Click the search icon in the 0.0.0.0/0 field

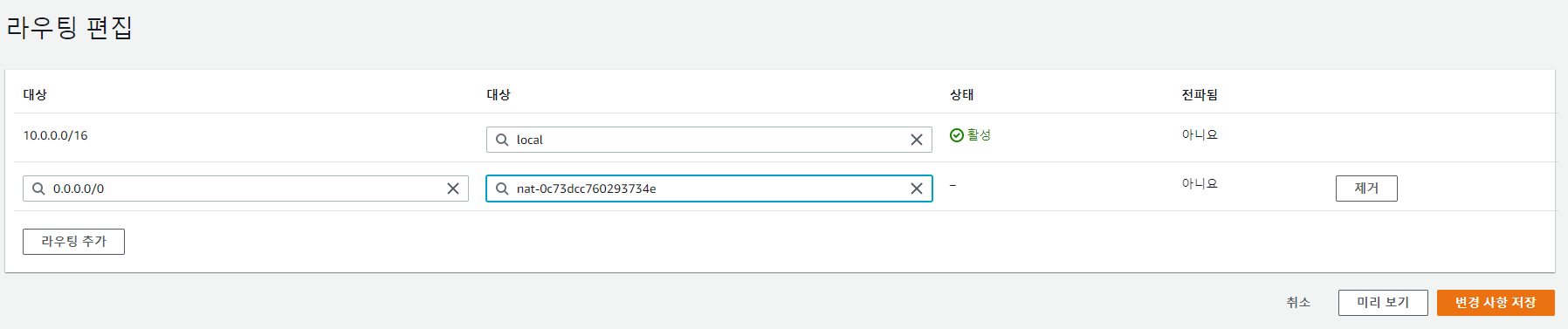38,188
